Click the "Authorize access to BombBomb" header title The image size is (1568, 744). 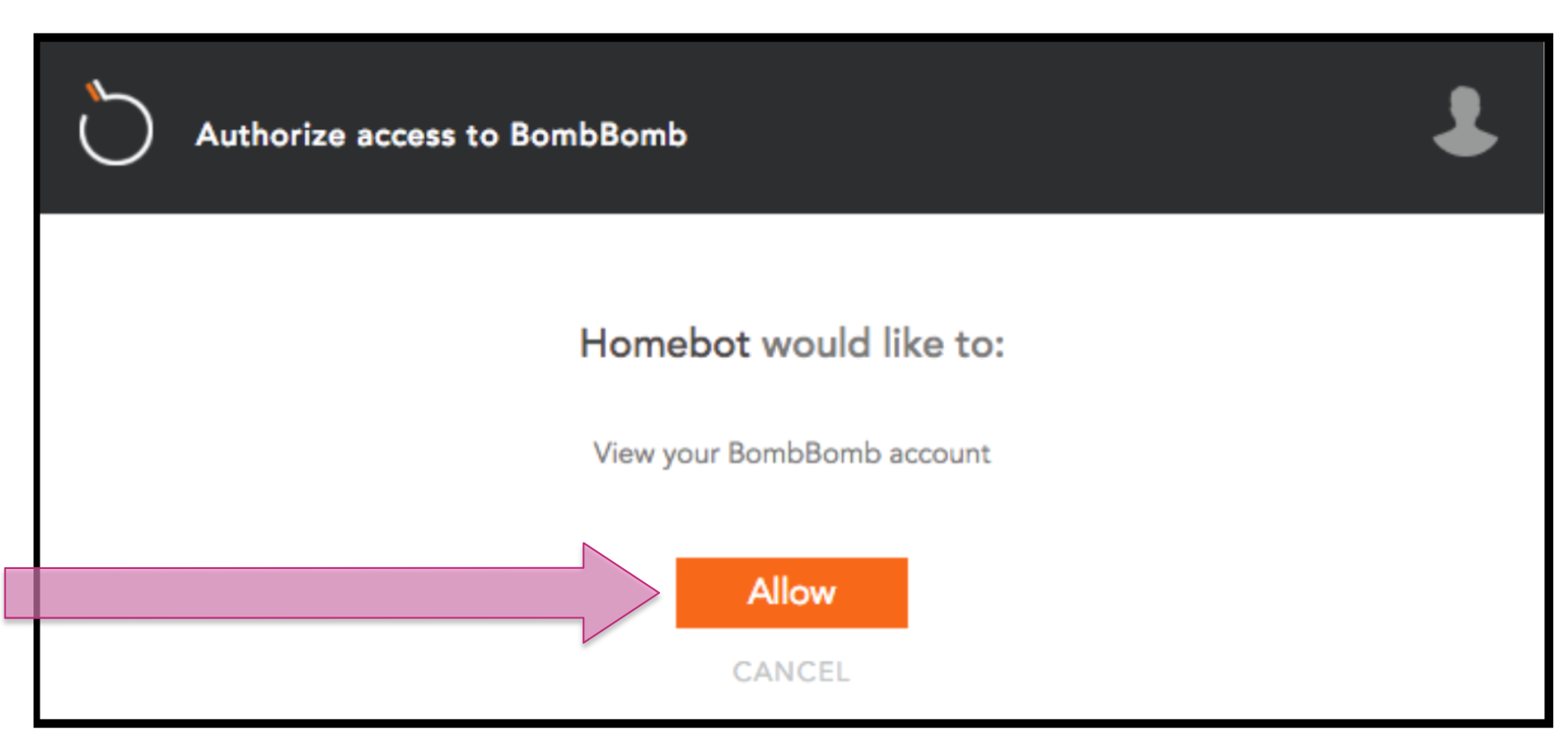click(441, 135)
